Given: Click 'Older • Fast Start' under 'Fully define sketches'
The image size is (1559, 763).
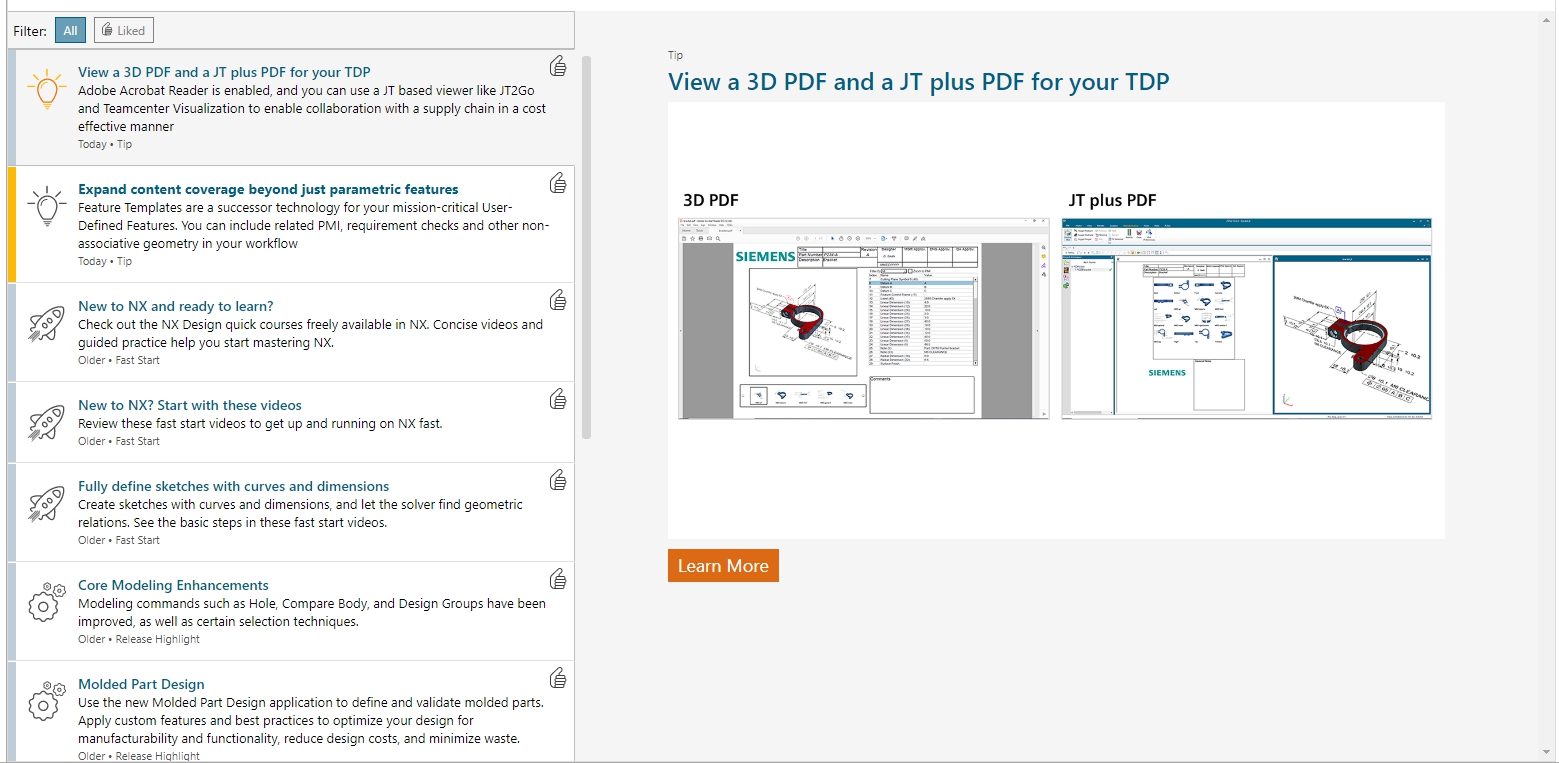Looking at the screenshot, I should pyautogui.click(x=119, y=540).
